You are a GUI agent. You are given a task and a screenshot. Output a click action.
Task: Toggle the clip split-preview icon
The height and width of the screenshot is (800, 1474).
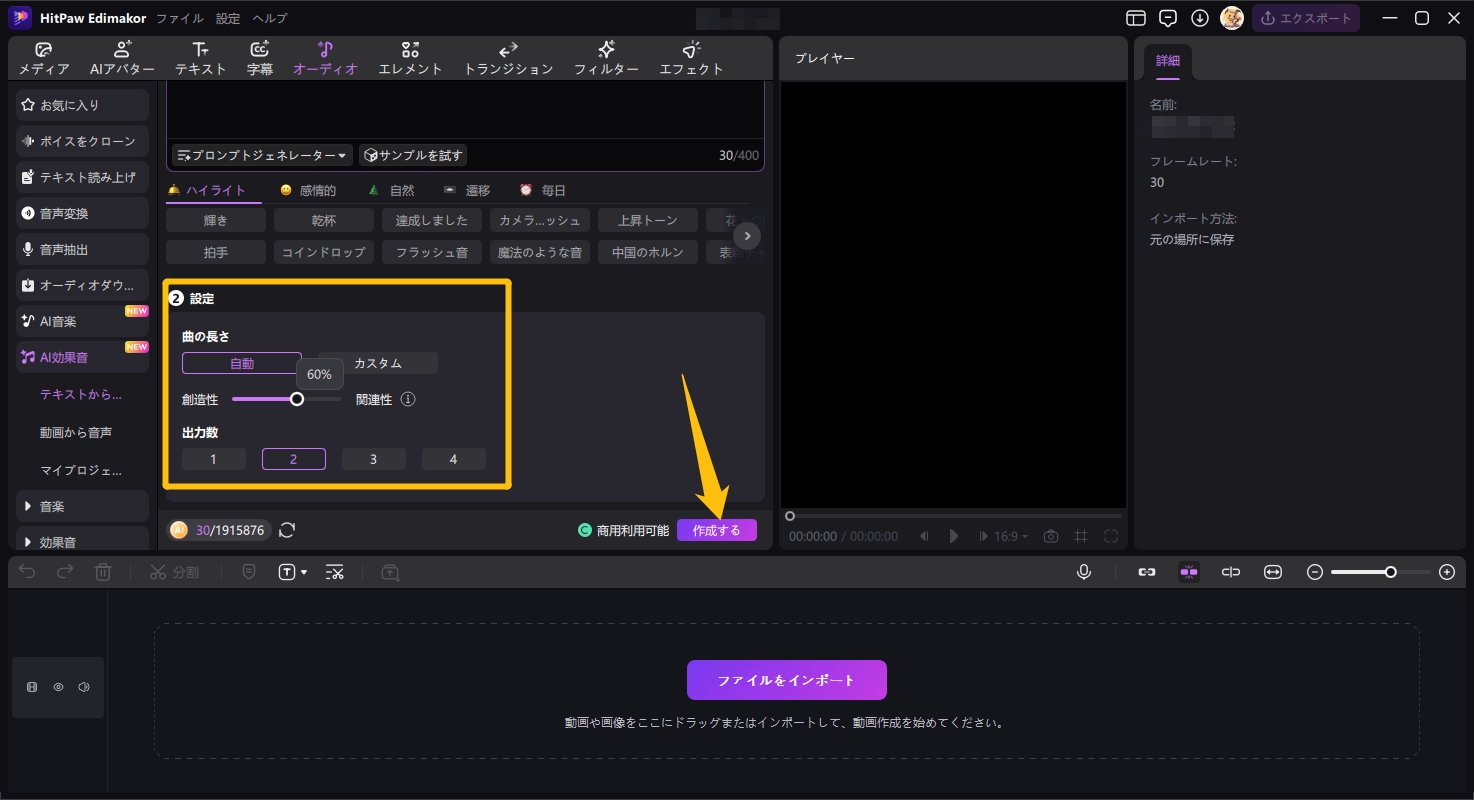(1231, 572)
